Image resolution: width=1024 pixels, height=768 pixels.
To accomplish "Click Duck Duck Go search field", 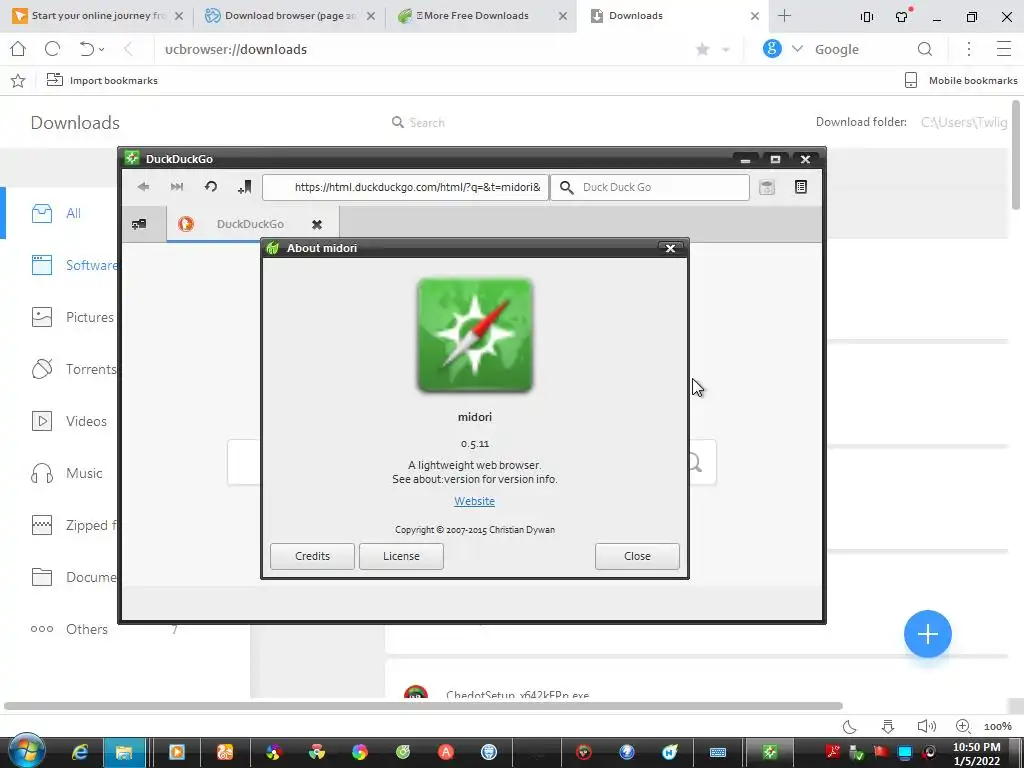I will click(x=650, y=187).
